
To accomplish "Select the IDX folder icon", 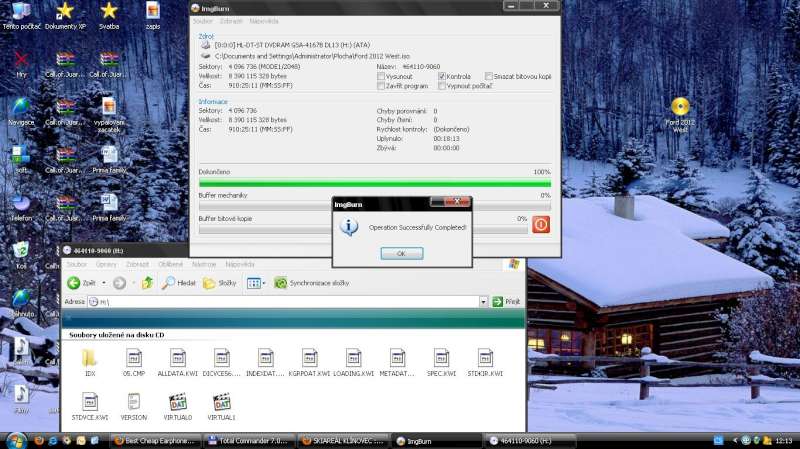I will (x=90, y=358).
